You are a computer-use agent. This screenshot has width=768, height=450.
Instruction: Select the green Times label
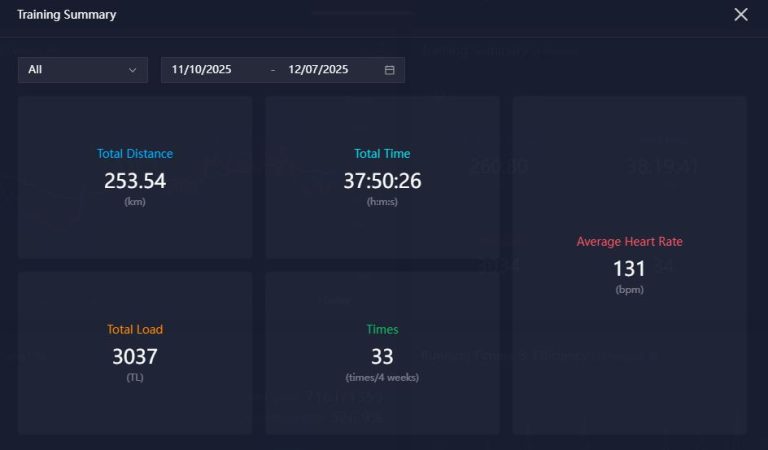click(382, 329)
